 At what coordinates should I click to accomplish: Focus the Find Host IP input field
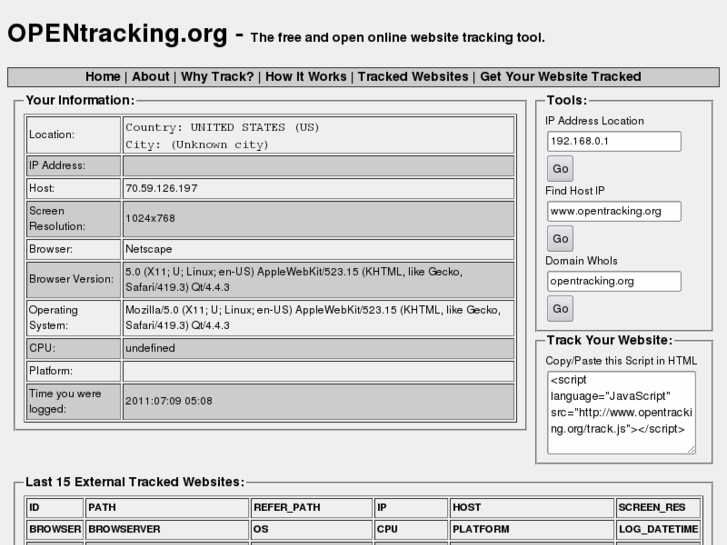(x=614, y=211)
